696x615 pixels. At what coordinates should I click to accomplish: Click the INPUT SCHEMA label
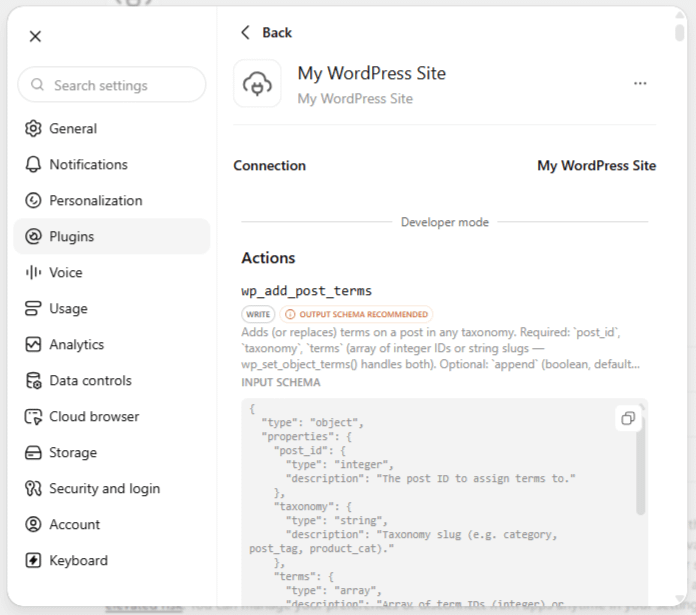pos(281,382)
